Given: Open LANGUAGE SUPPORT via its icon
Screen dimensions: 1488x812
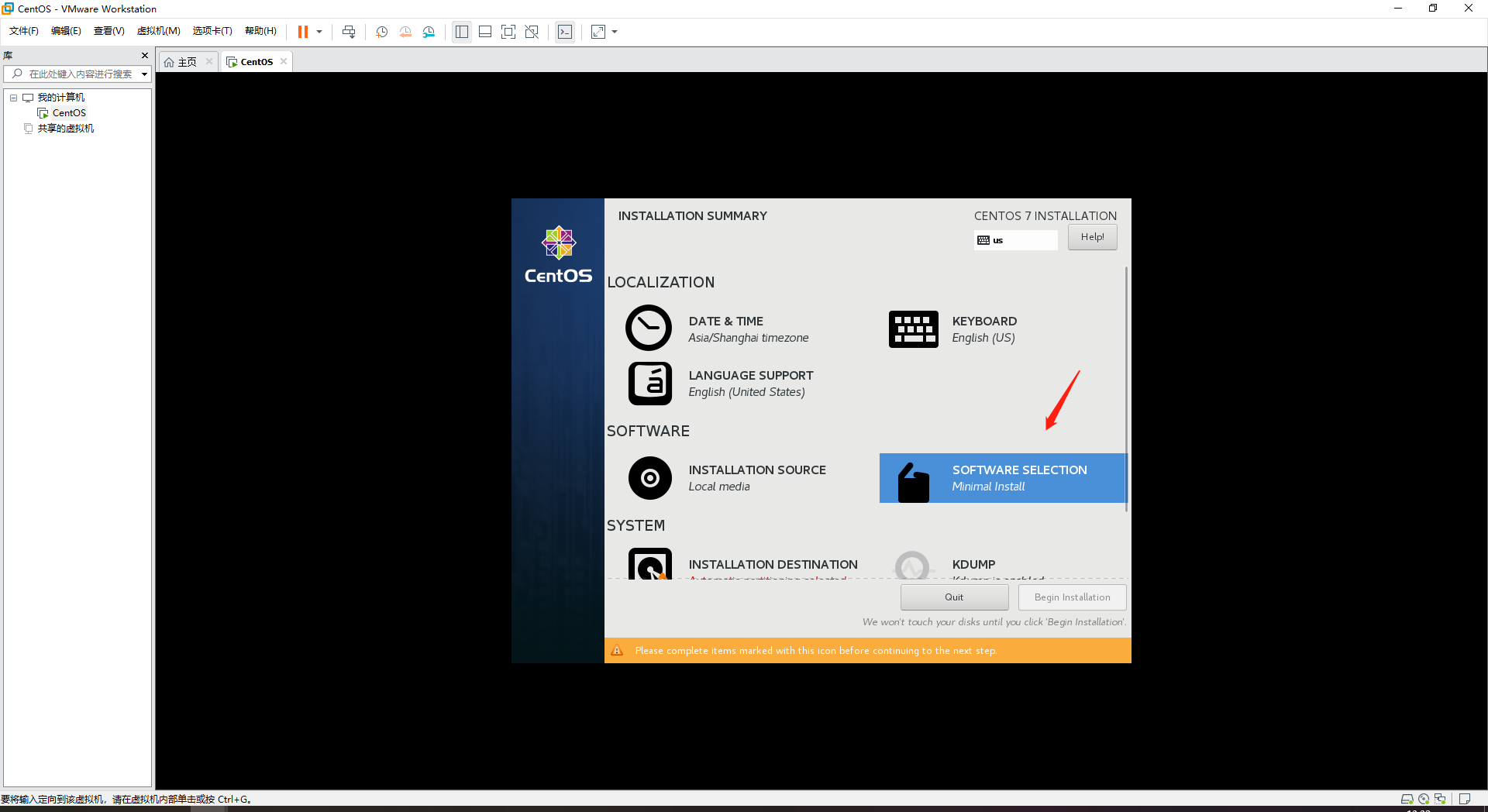Looking at the screenshot, I should tap(649, 384).
